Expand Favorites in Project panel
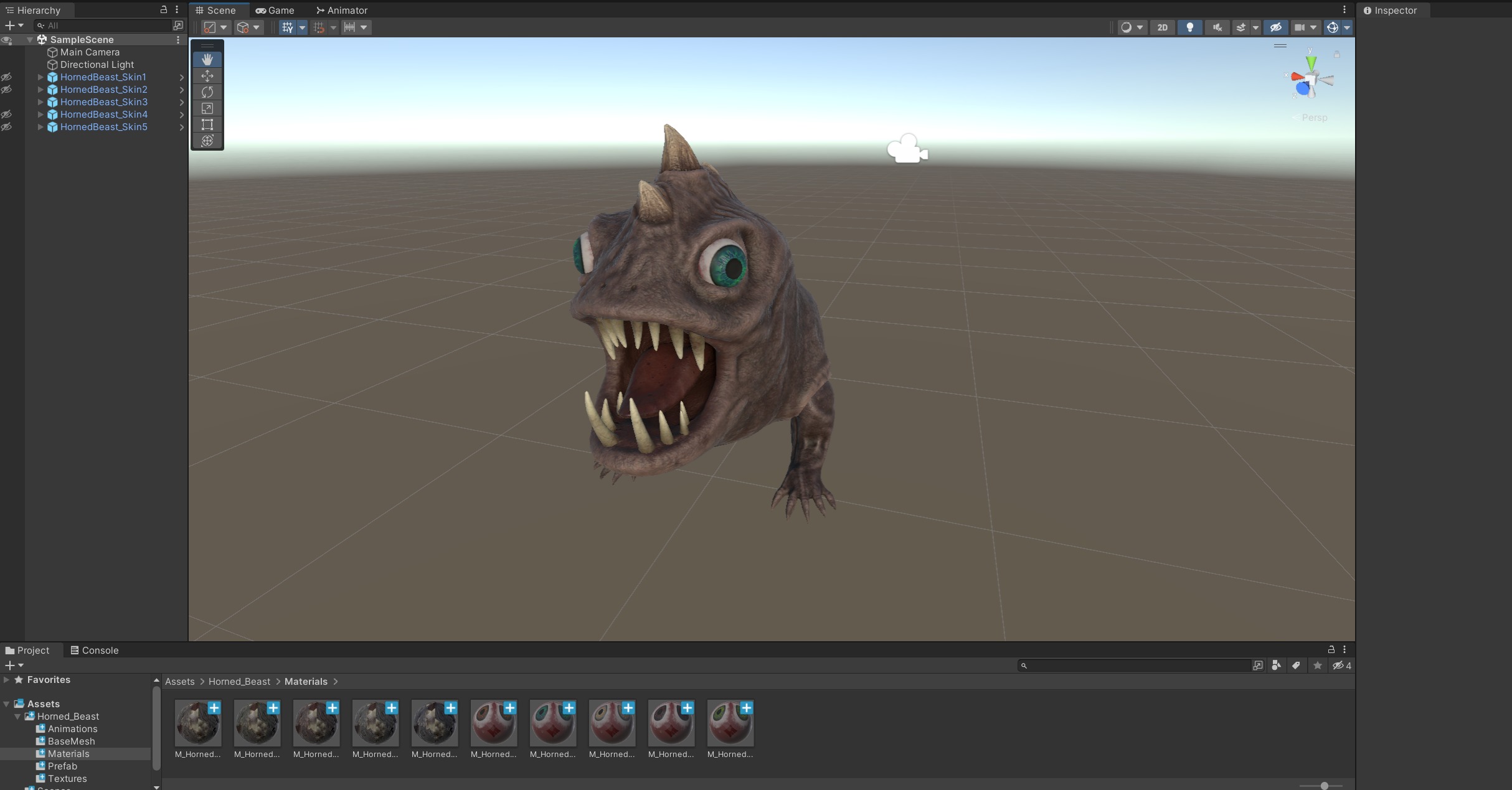The height and width of the screenshot is (790, 1512). (6, 680)
